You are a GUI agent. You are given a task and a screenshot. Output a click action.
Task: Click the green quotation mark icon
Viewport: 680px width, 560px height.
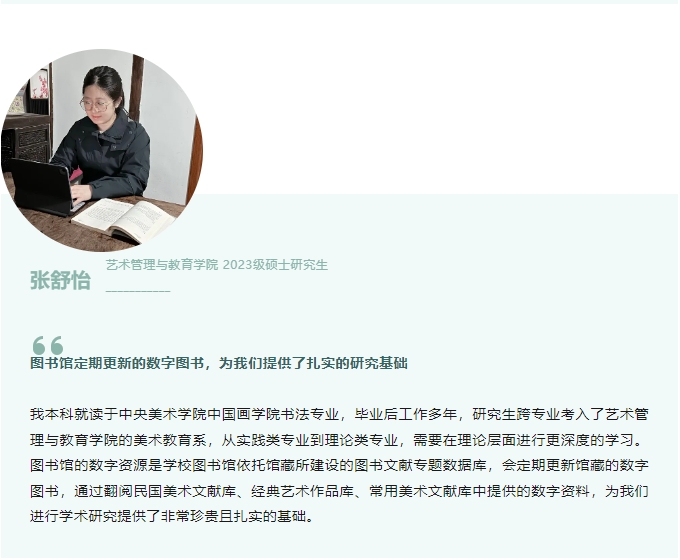(x=48, y=345)
